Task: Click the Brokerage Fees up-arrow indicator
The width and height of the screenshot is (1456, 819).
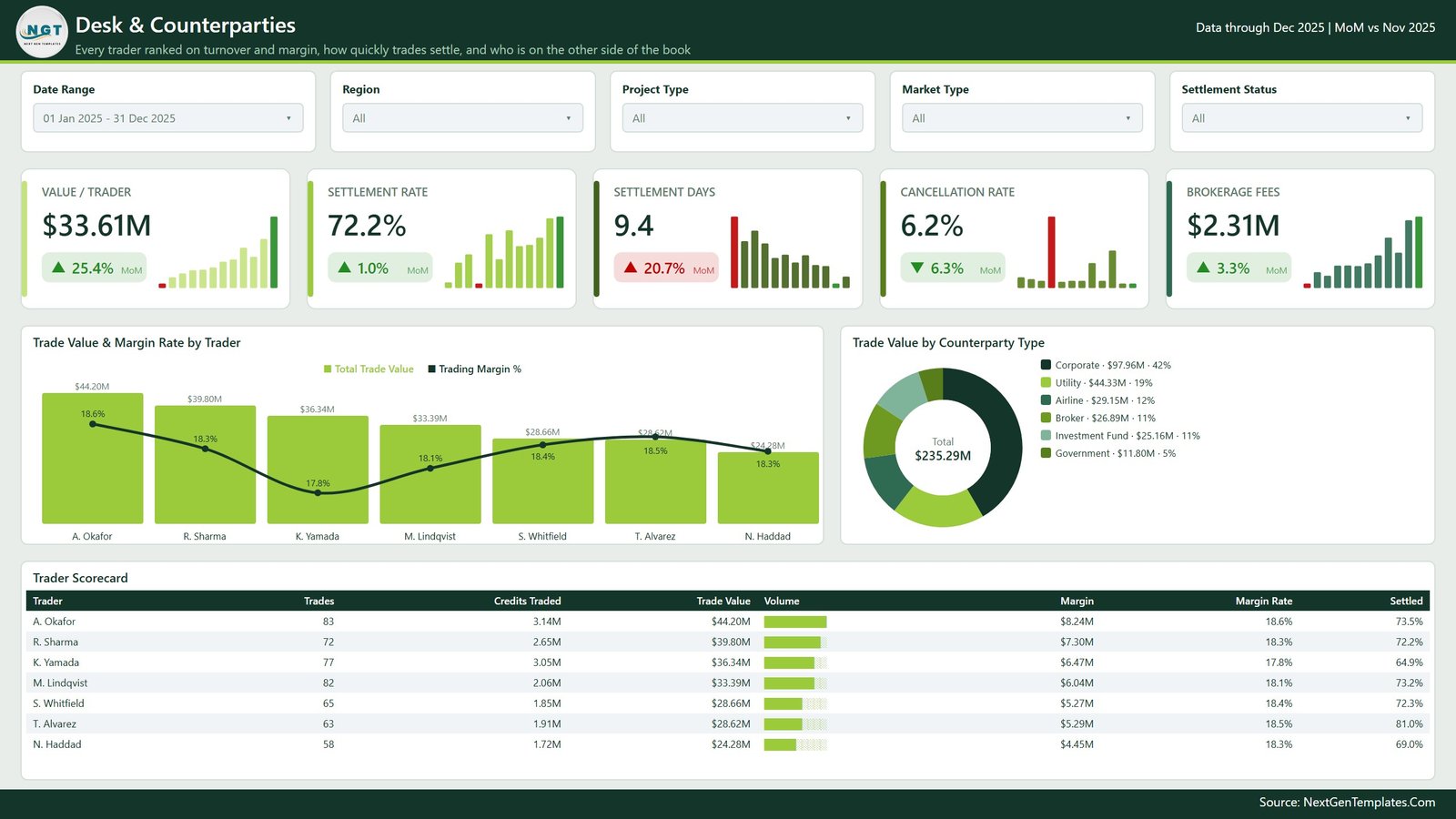Action: pos(1203,268)
